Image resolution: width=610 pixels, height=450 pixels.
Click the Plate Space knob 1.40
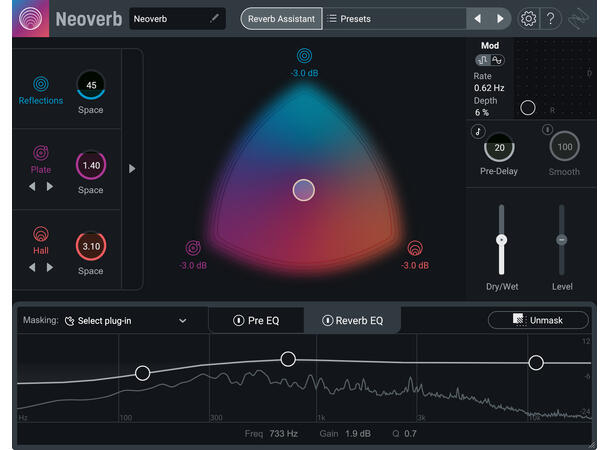coord(91,165)
